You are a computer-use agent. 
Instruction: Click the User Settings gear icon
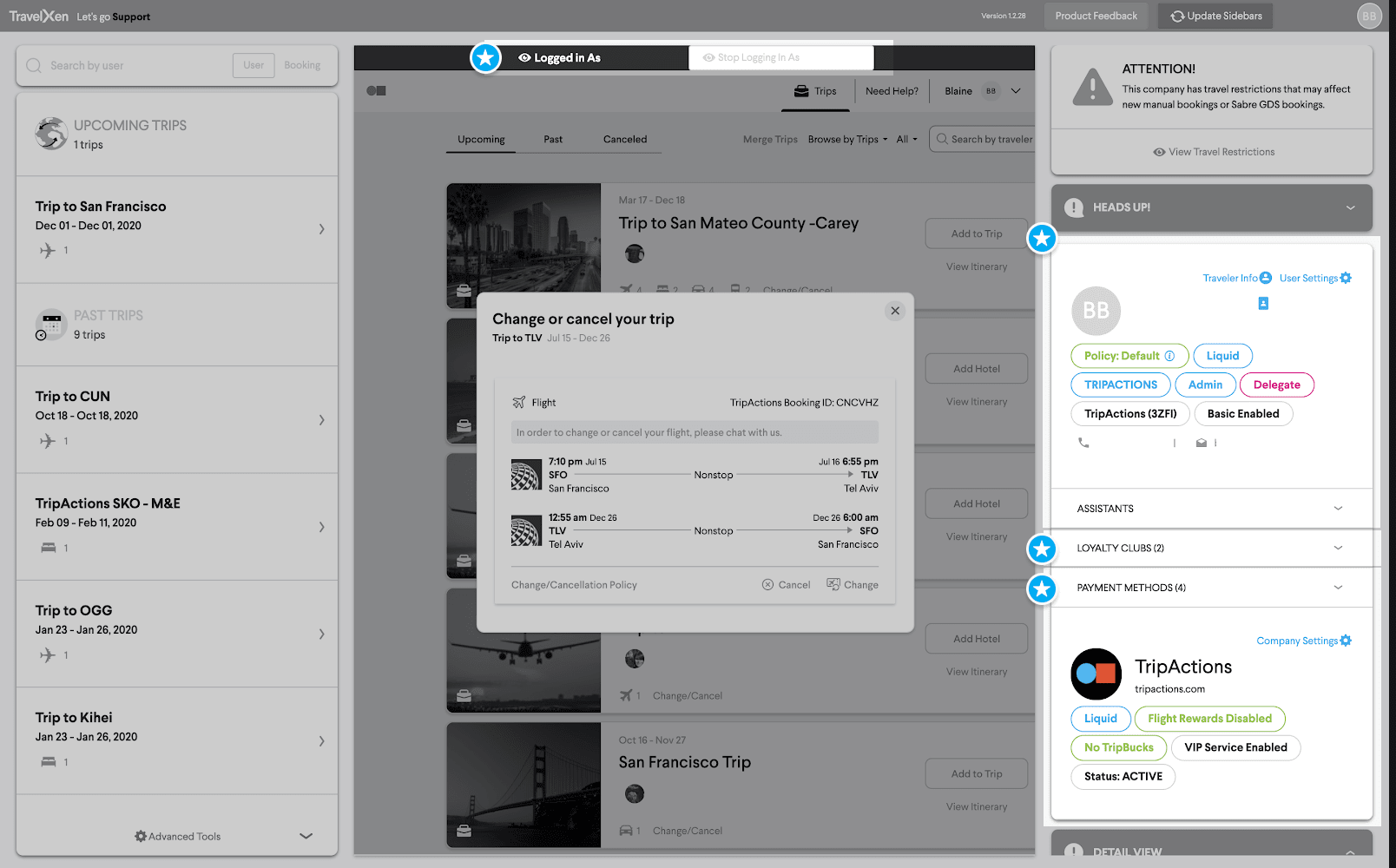1346,278
